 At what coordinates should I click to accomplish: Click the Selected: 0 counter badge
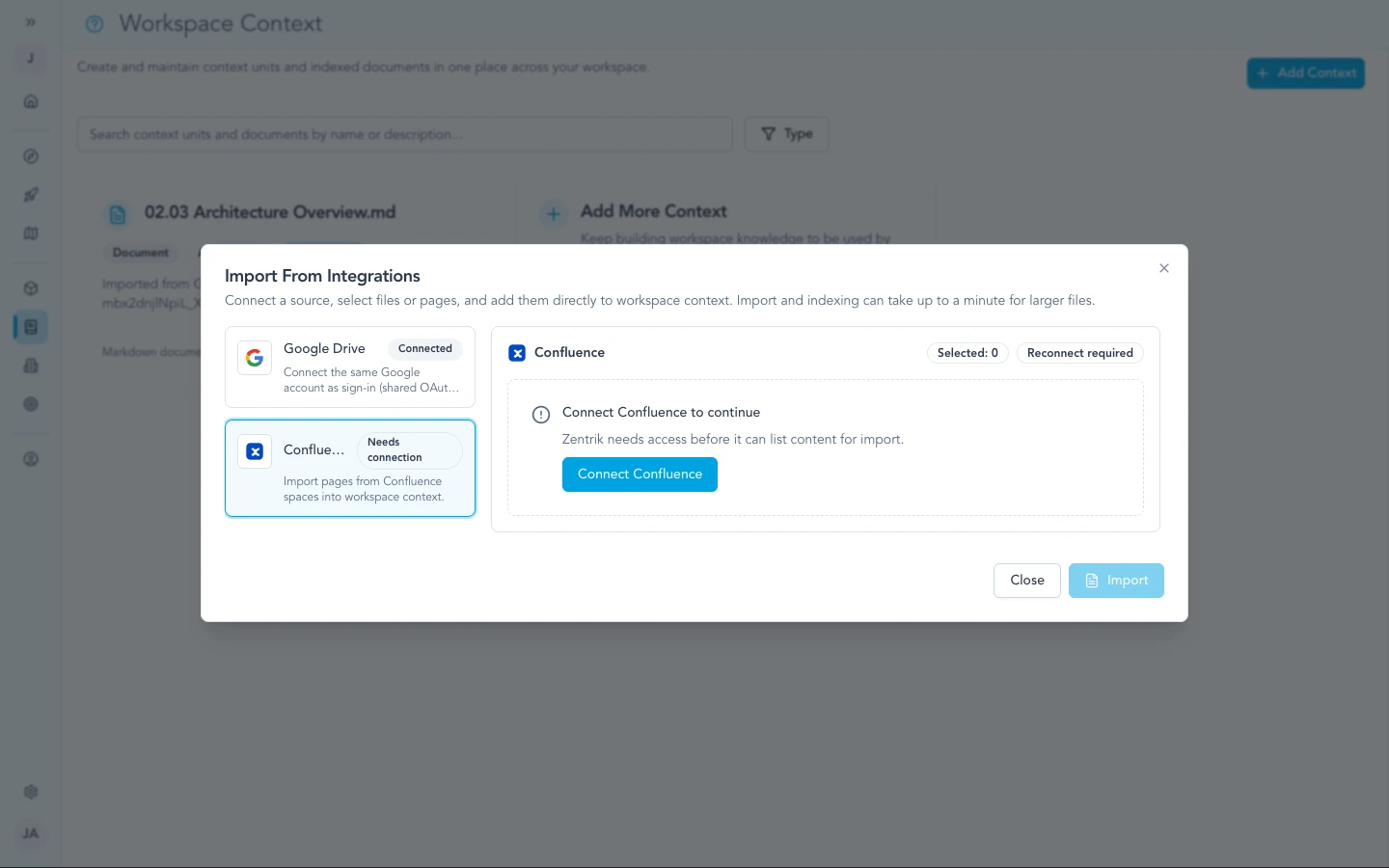tap(967, 353)
